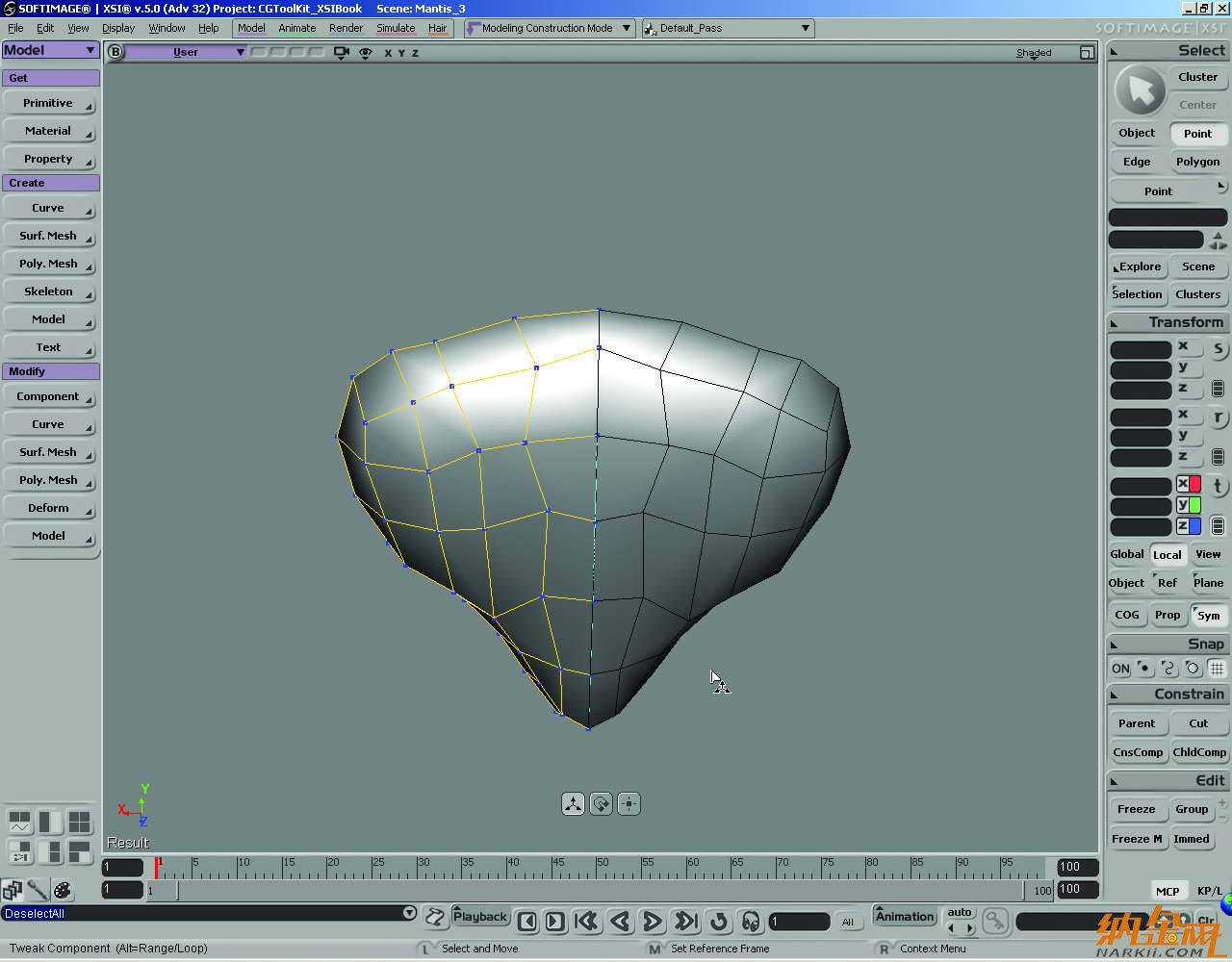Click the palette icon at bottom left
The height and width of the screenshot is (962, 1232).
tap(63, 890)
